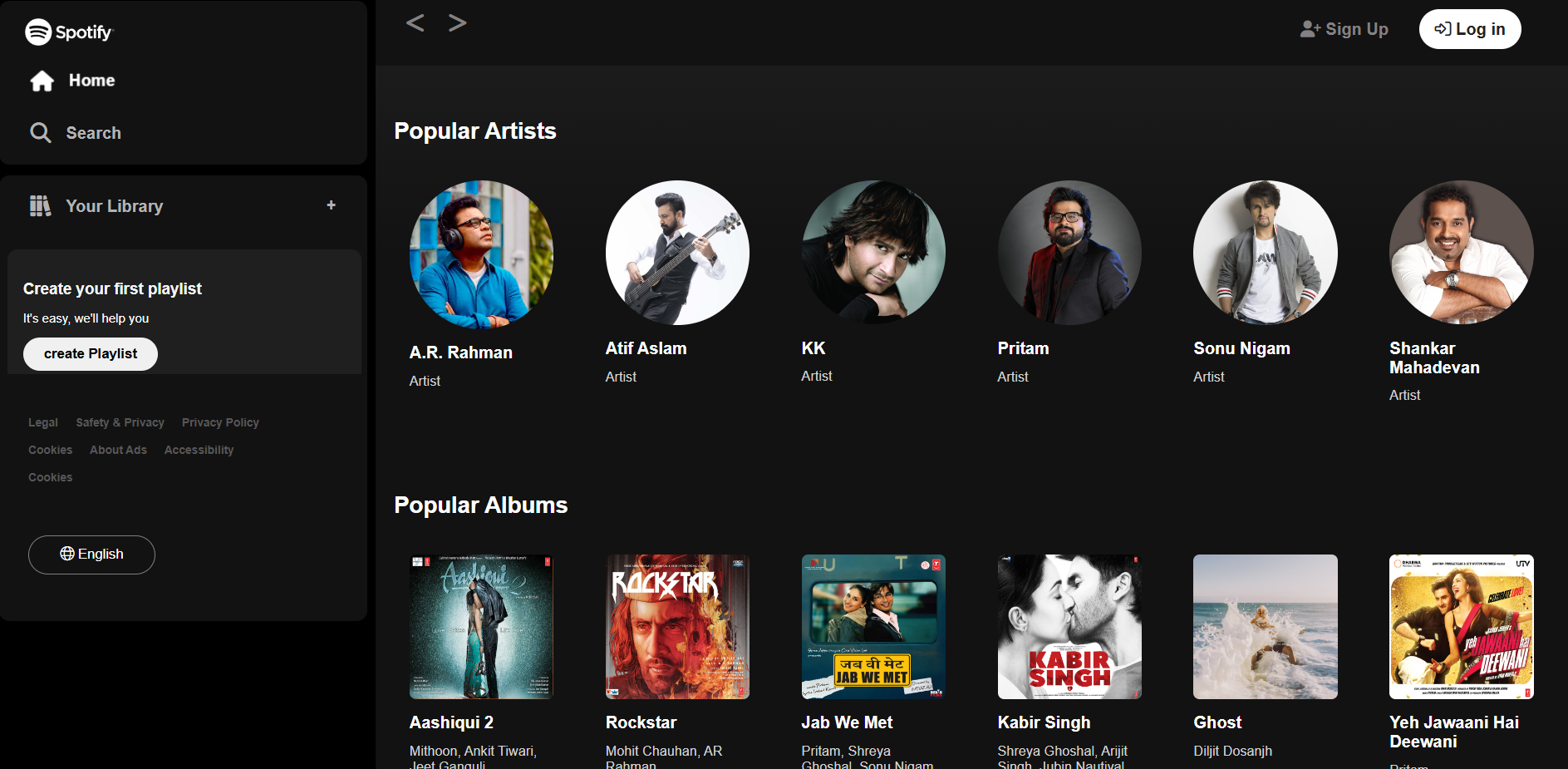Open the Search menu item

click(93, 133)
